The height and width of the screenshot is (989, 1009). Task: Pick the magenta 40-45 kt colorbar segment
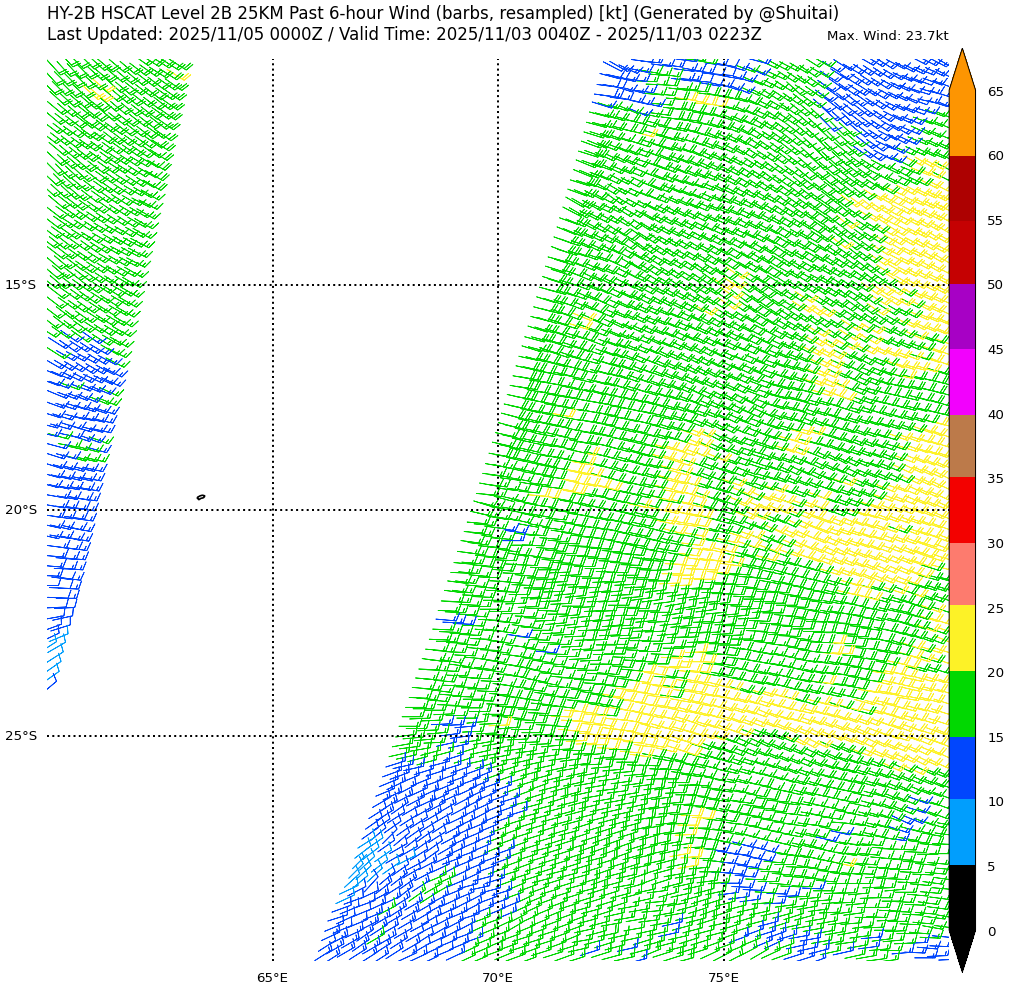click(x=961, y=382)
